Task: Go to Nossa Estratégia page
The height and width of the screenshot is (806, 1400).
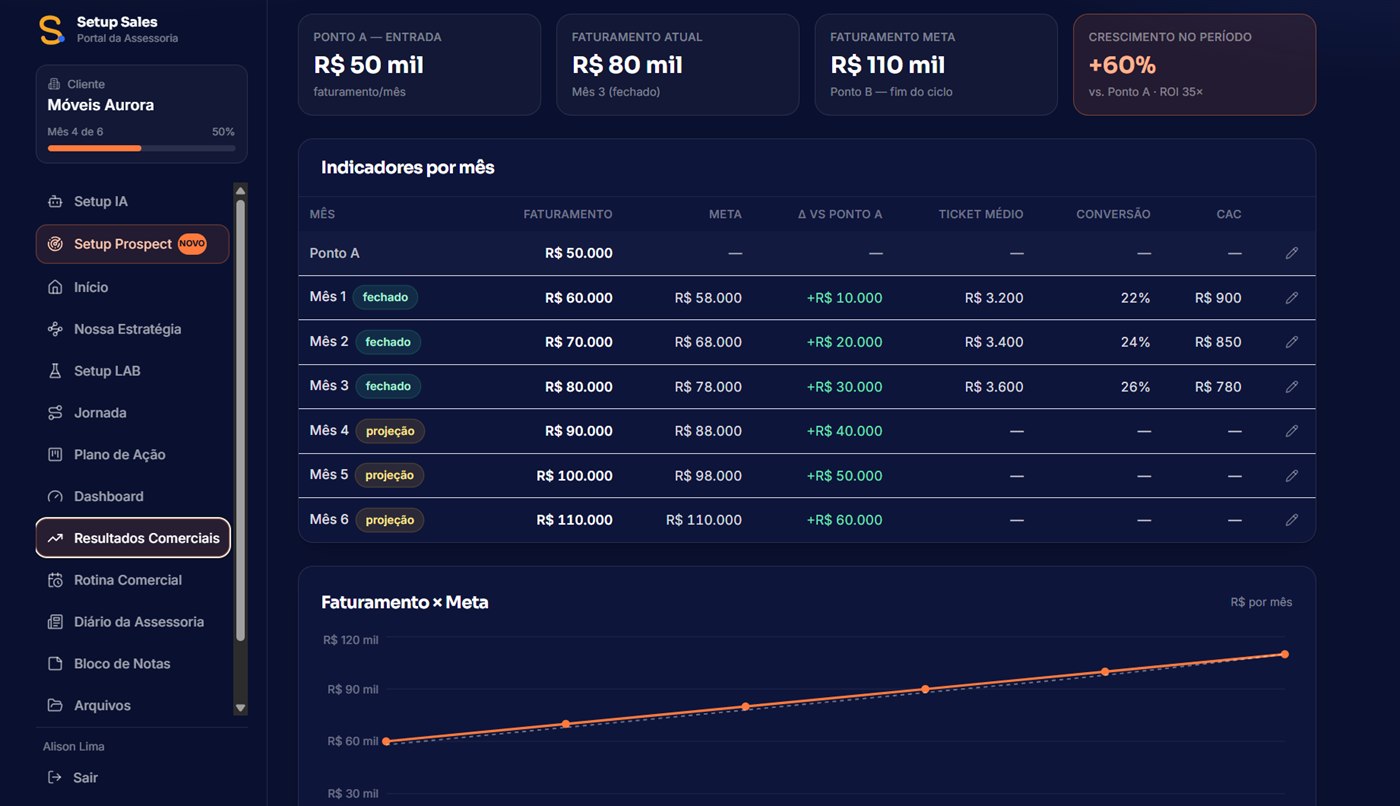Action: pyautogui.click(x=132, y=329)
